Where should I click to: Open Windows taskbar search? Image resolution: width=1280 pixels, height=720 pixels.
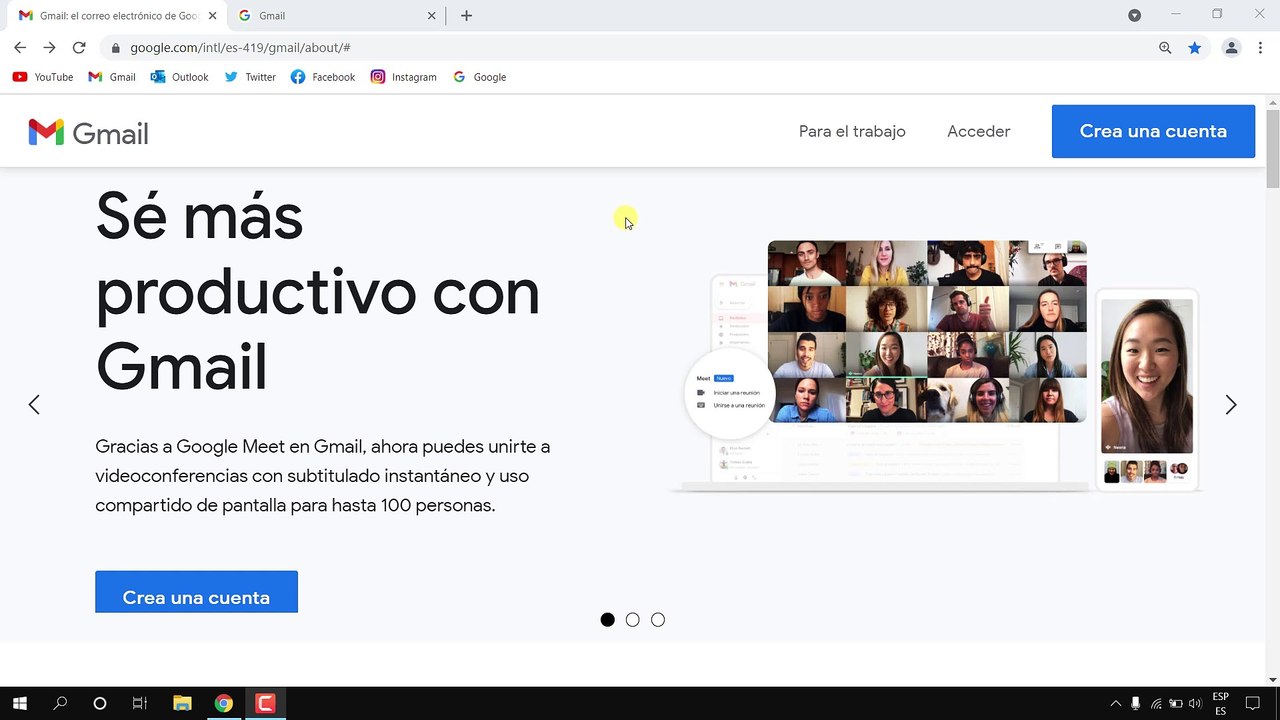point(60,704)
